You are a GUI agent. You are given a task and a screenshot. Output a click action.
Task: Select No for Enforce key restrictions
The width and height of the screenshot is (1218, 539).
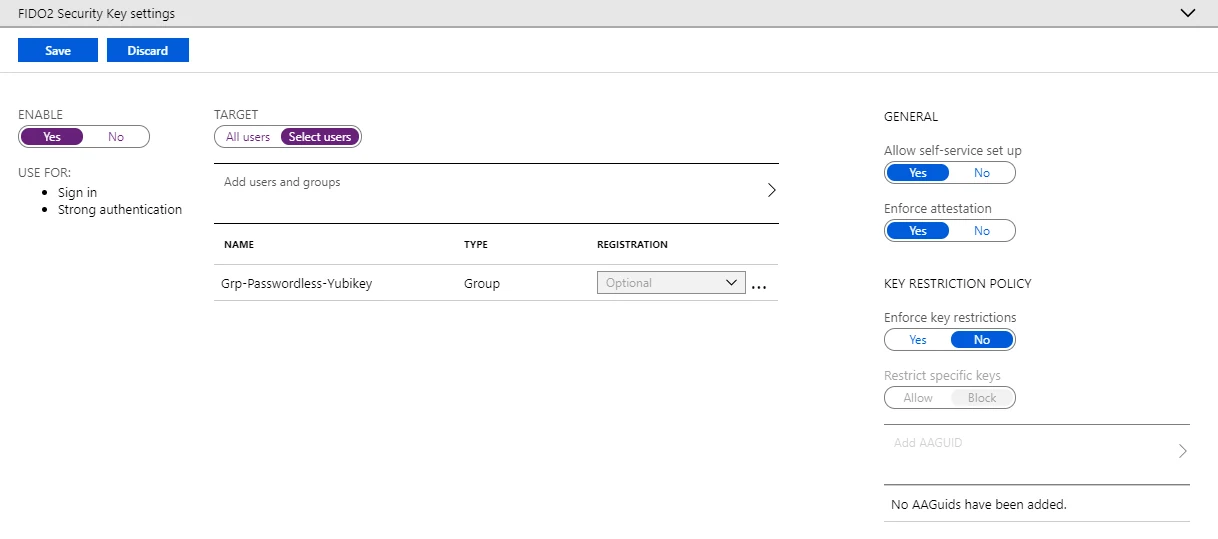(982, 340)
